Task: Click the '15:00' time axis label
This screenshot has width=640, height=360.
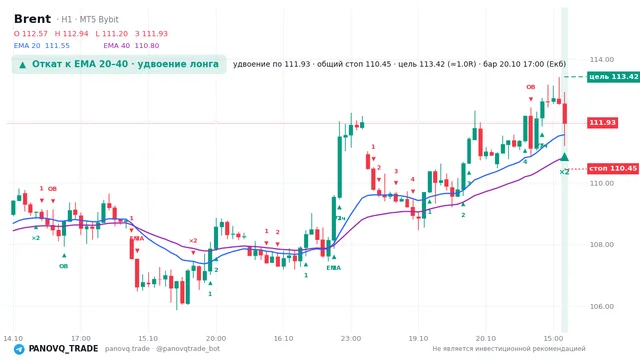Action: [x=553, y=339]
